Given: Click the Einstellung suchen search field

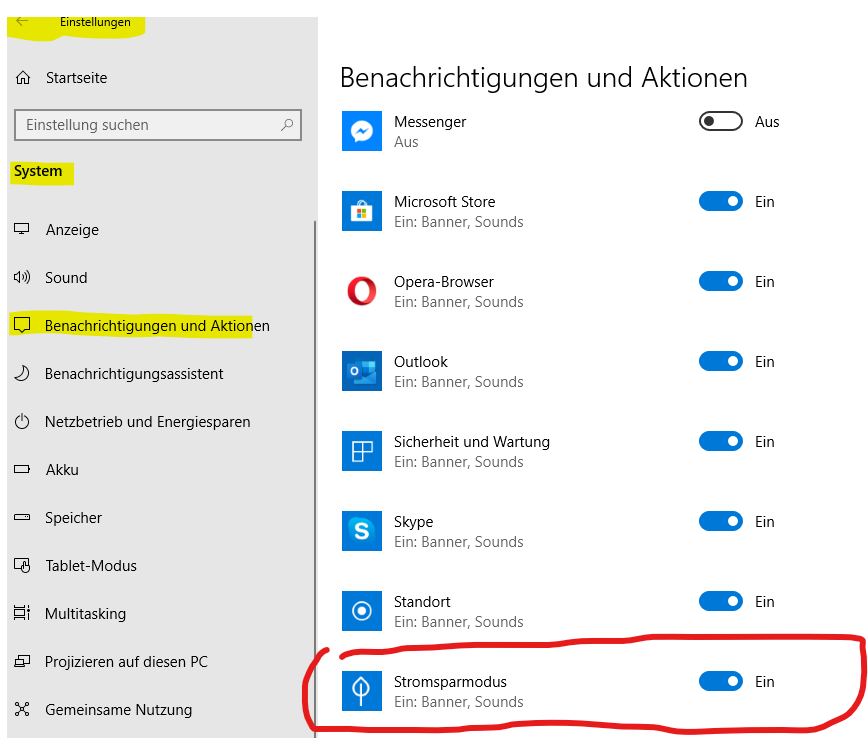Looking at the screenshot, I should (x=158, y=125).
